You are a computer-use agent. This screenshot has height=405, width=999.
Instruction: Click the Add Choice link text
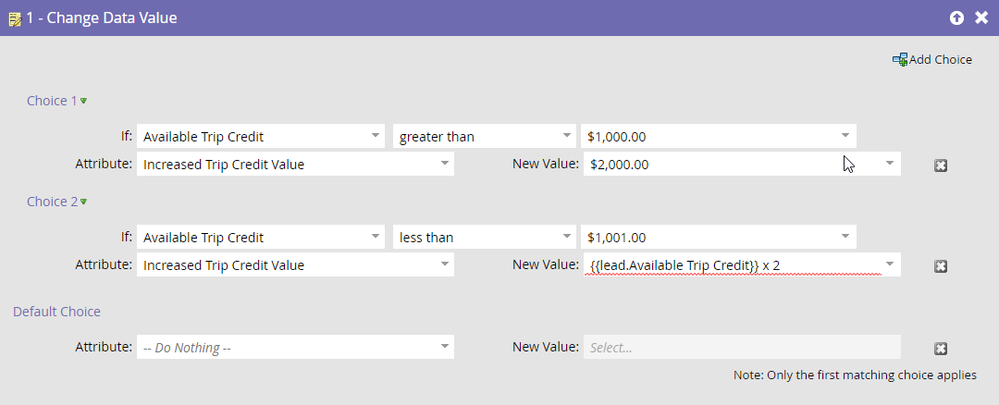click(940, 60)
